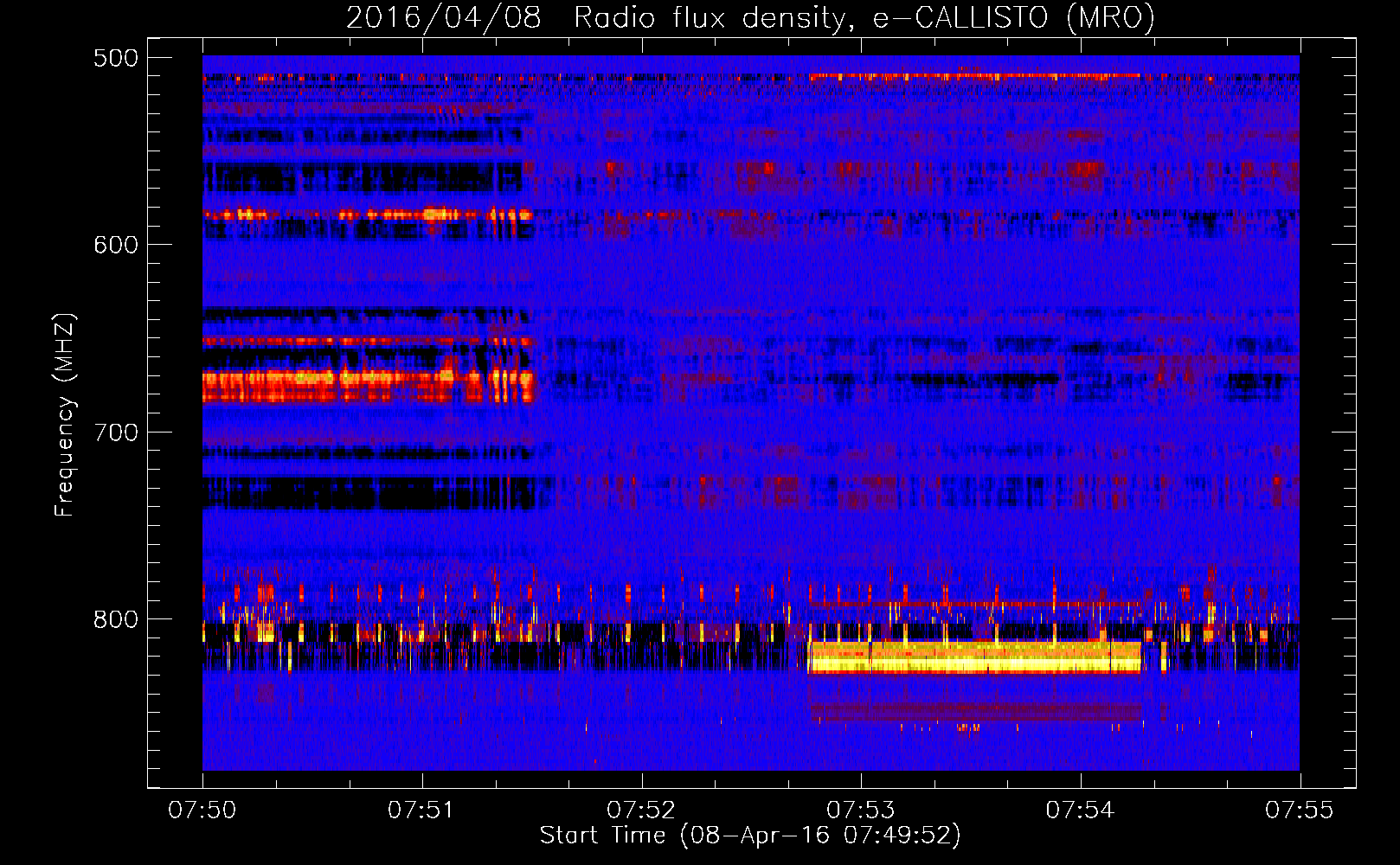Screen dimensions: 1400x865
Task: Click the 07:55 time tick label
Action: tap(1300, 810)
